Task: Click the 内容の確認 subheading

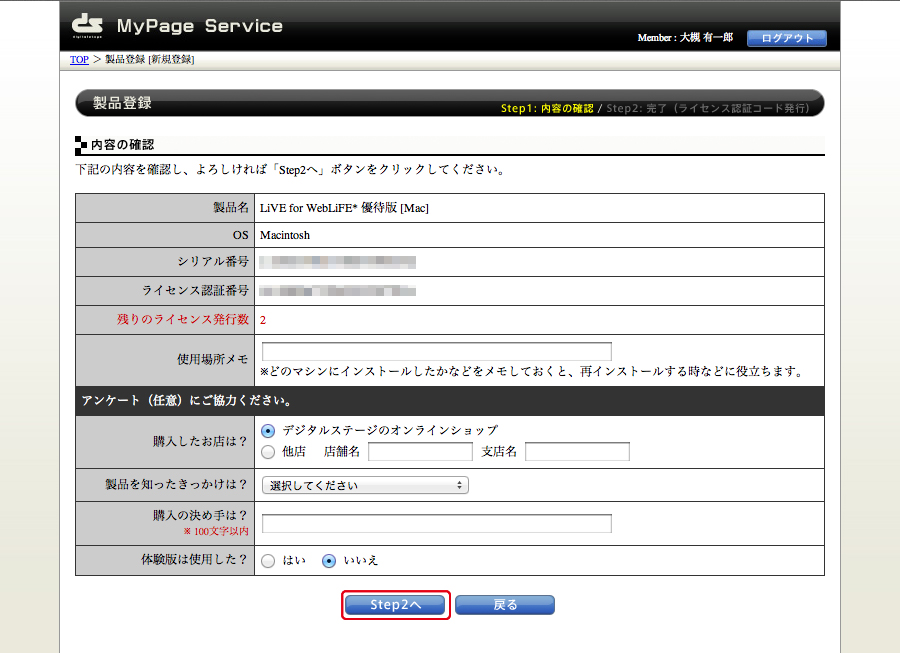Action: [122, 145]
